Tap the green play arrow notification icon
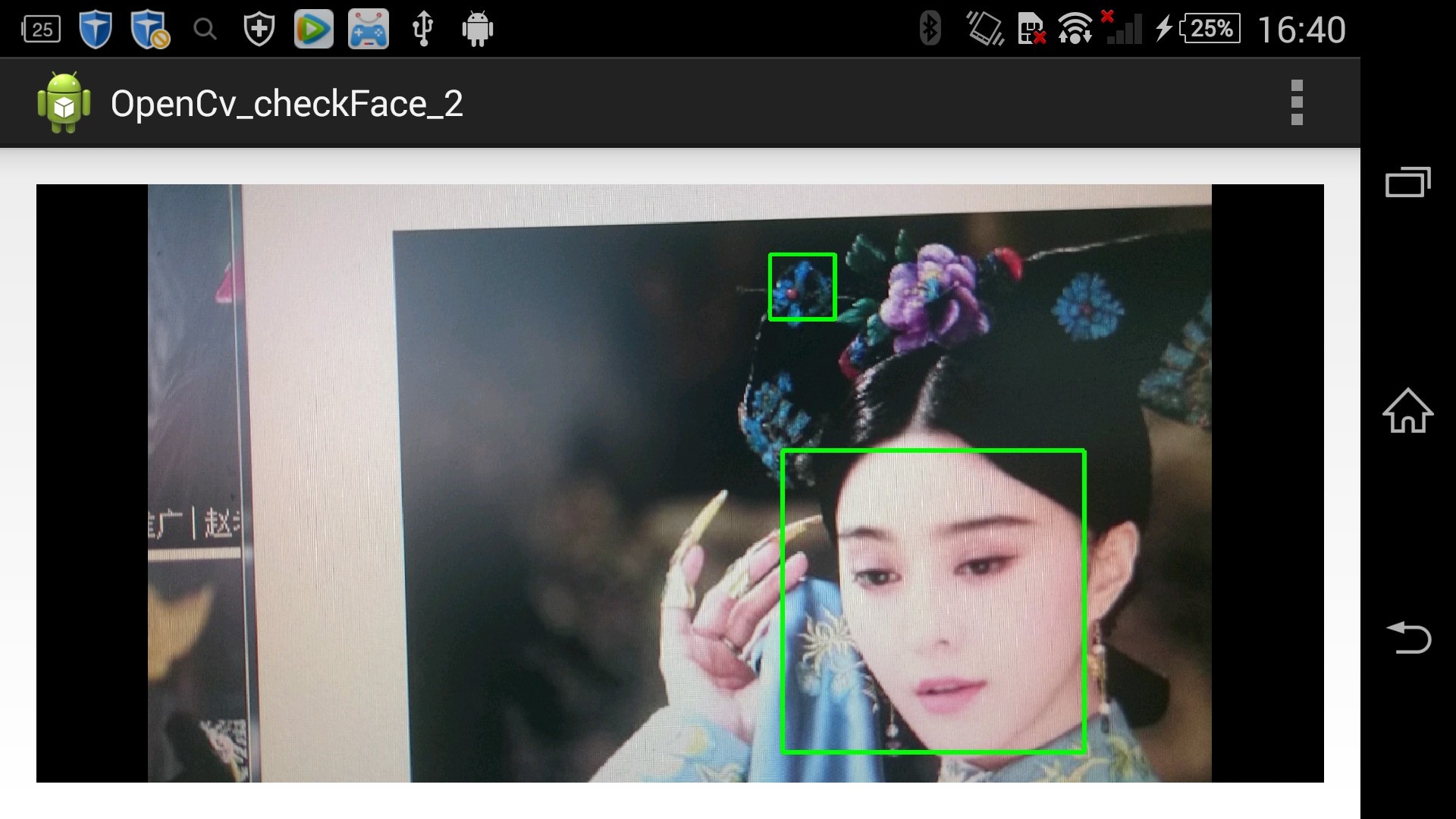This screenshot has width=1456, height=819. 313,30
